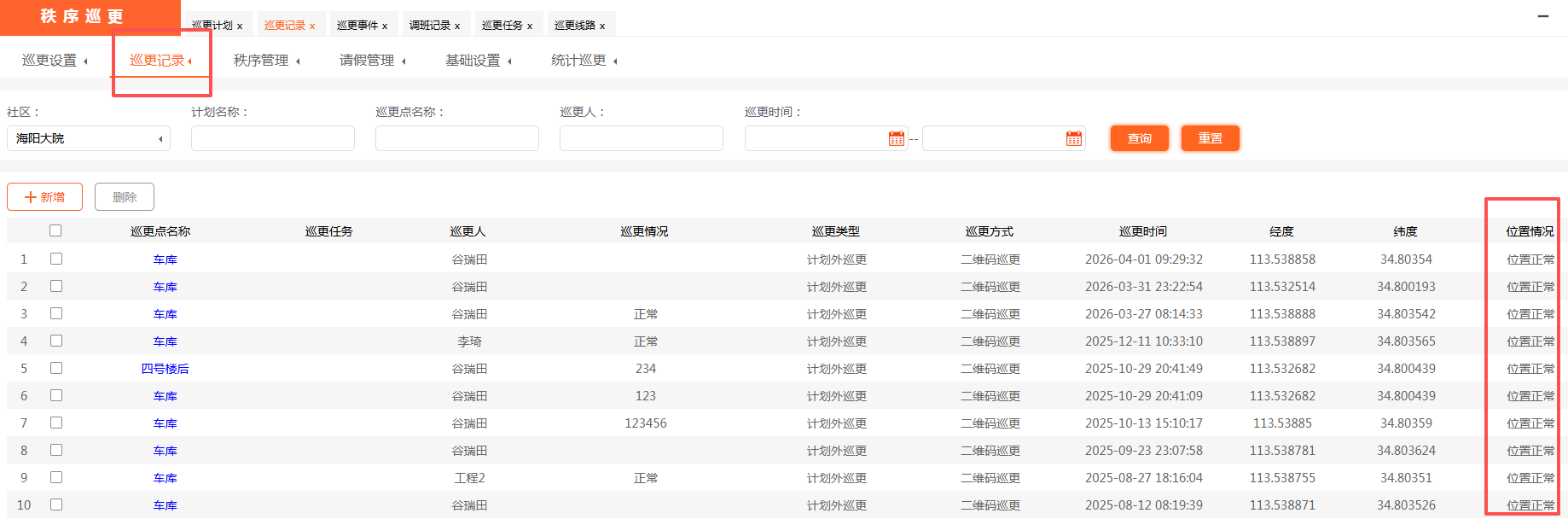This screenshot has width=1568, height=519.
Task: Switch to the 巡更事件 tab
Action: pyautogui.click(x=357, y=26)
